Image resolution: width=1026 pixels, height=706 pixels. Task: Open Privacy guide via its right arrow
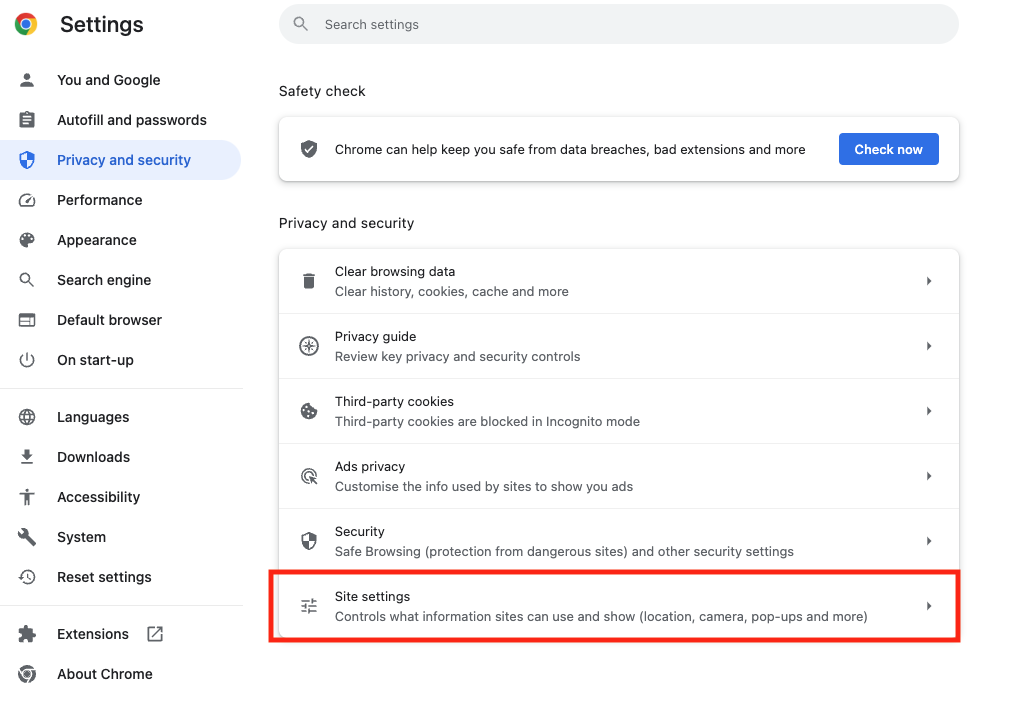pyautogui.click(x=929, y=345)
